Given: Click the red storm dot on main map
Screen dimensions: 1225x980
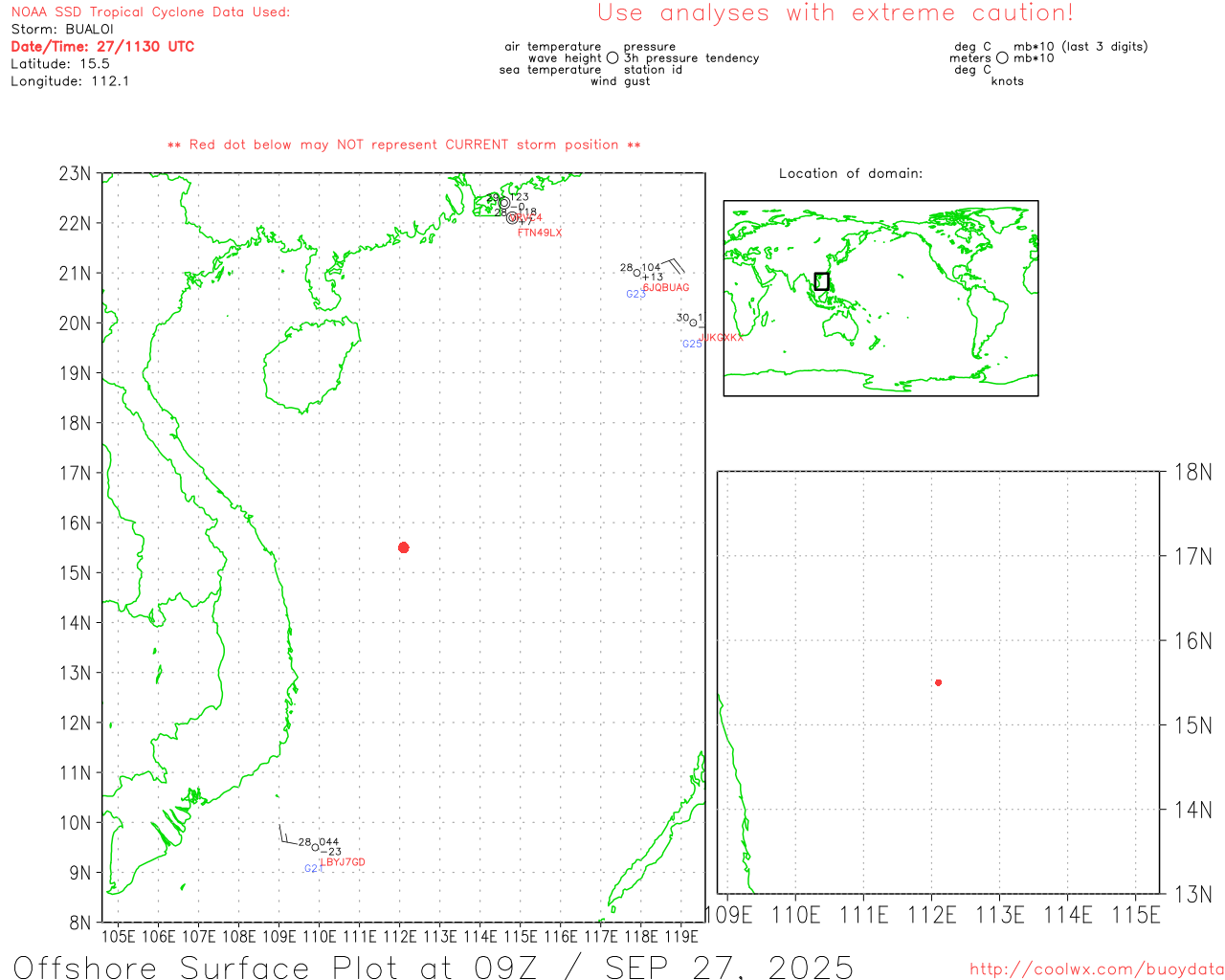Looking at the screenshot, I should pos(403,547).
